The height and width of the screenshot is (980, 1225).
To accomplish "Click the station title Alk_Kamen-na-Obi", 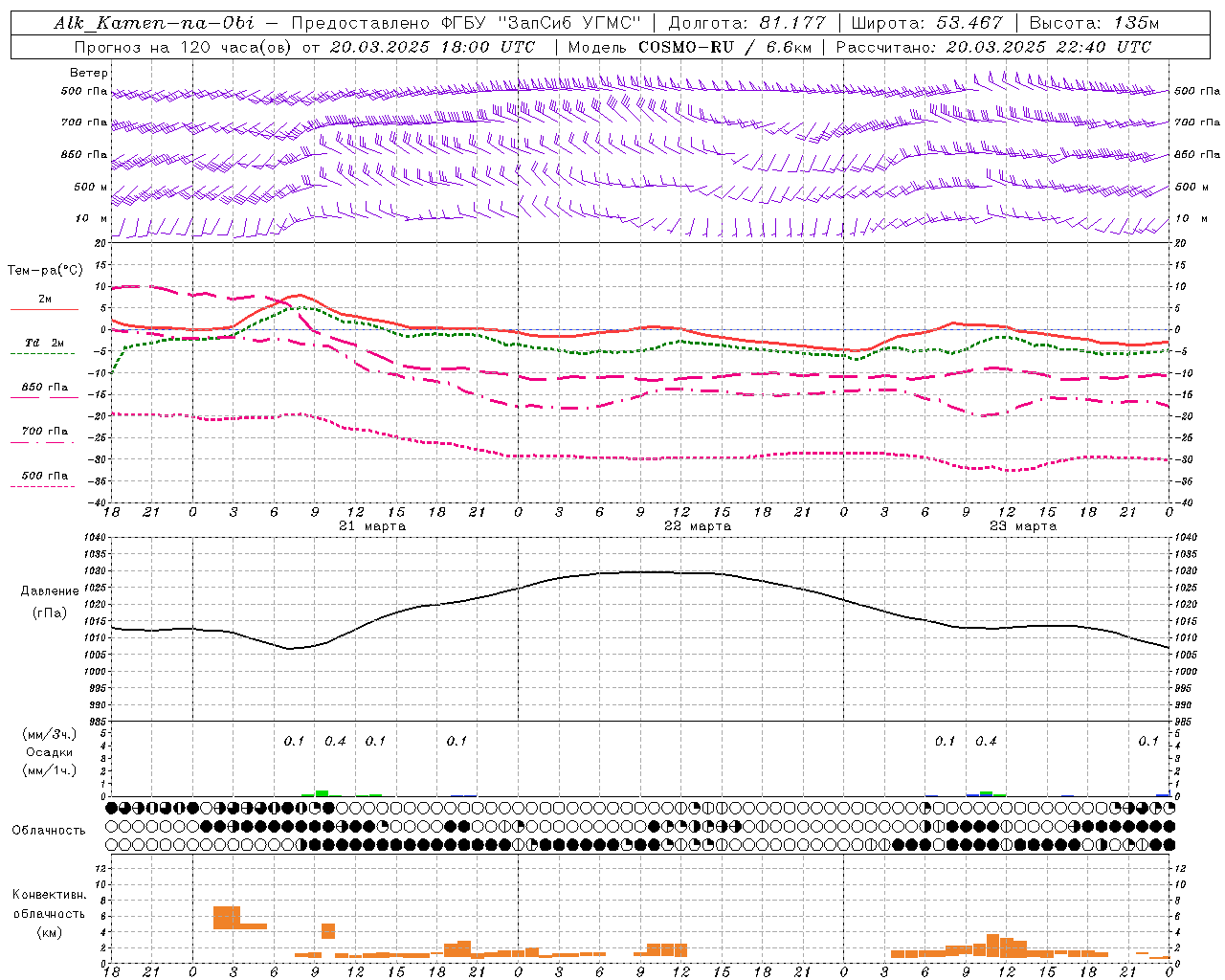I will coord(154,23).
